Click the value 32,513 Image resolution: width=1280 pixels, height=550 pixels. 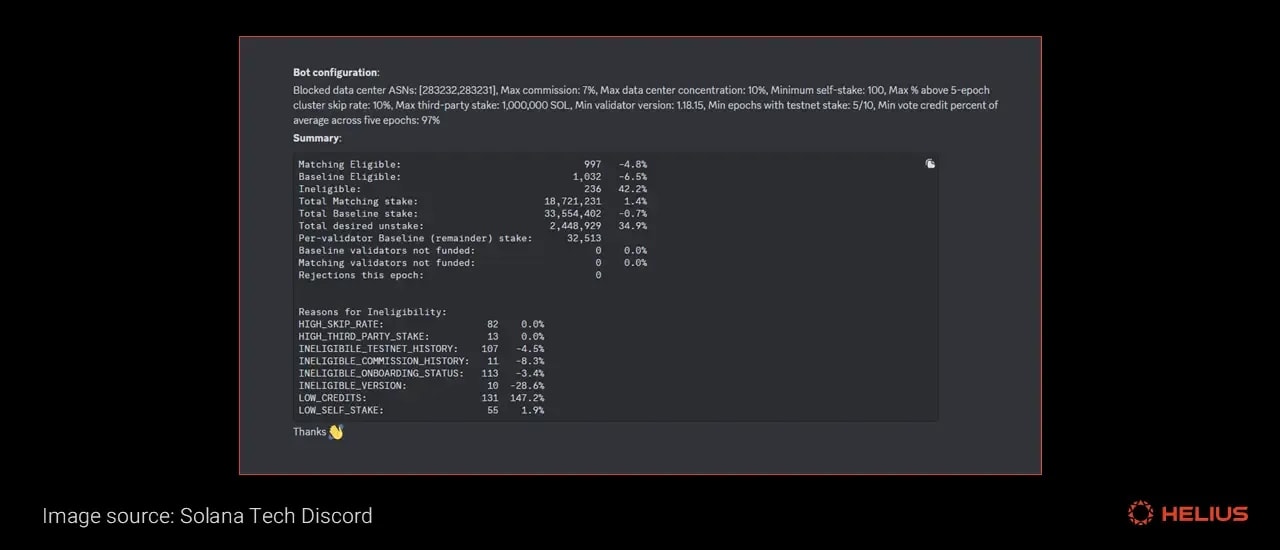(584, 238)
